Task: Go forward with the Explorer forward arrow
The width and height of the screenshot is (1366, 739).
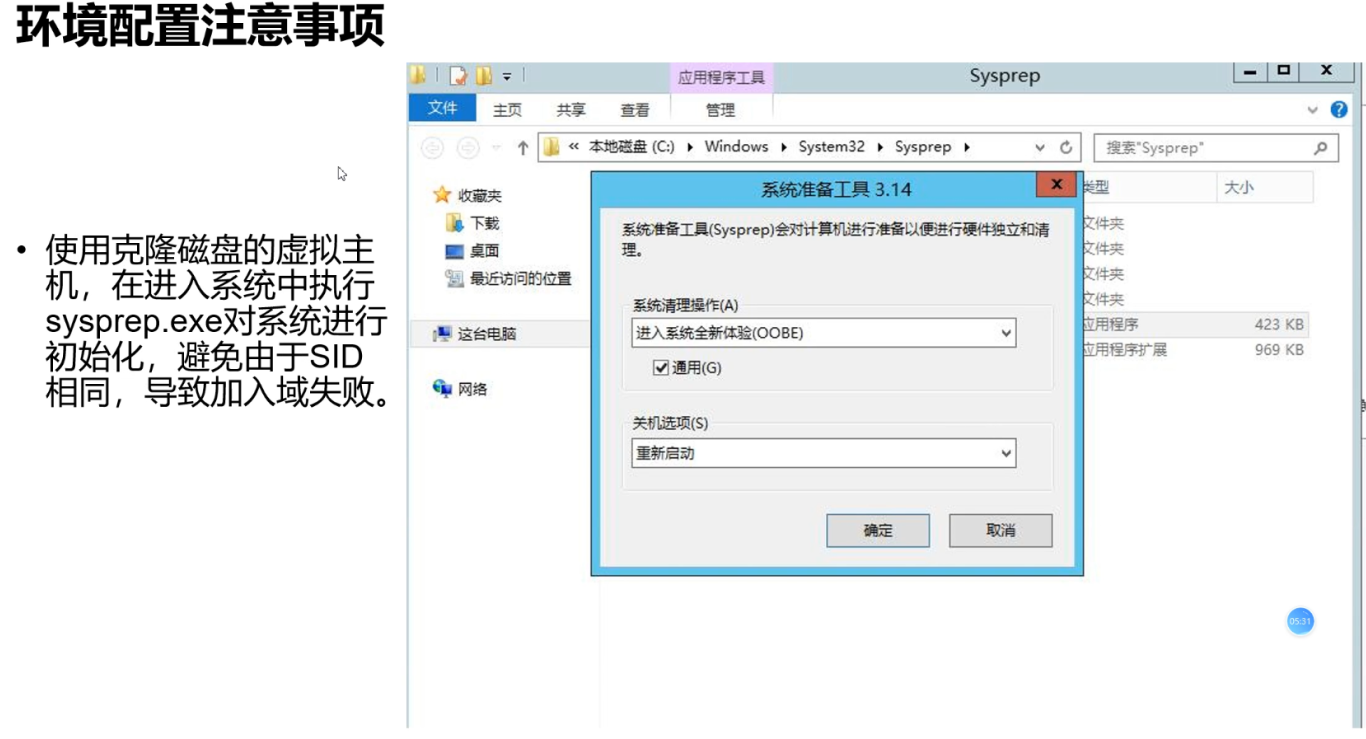Action: click(467, 148)
